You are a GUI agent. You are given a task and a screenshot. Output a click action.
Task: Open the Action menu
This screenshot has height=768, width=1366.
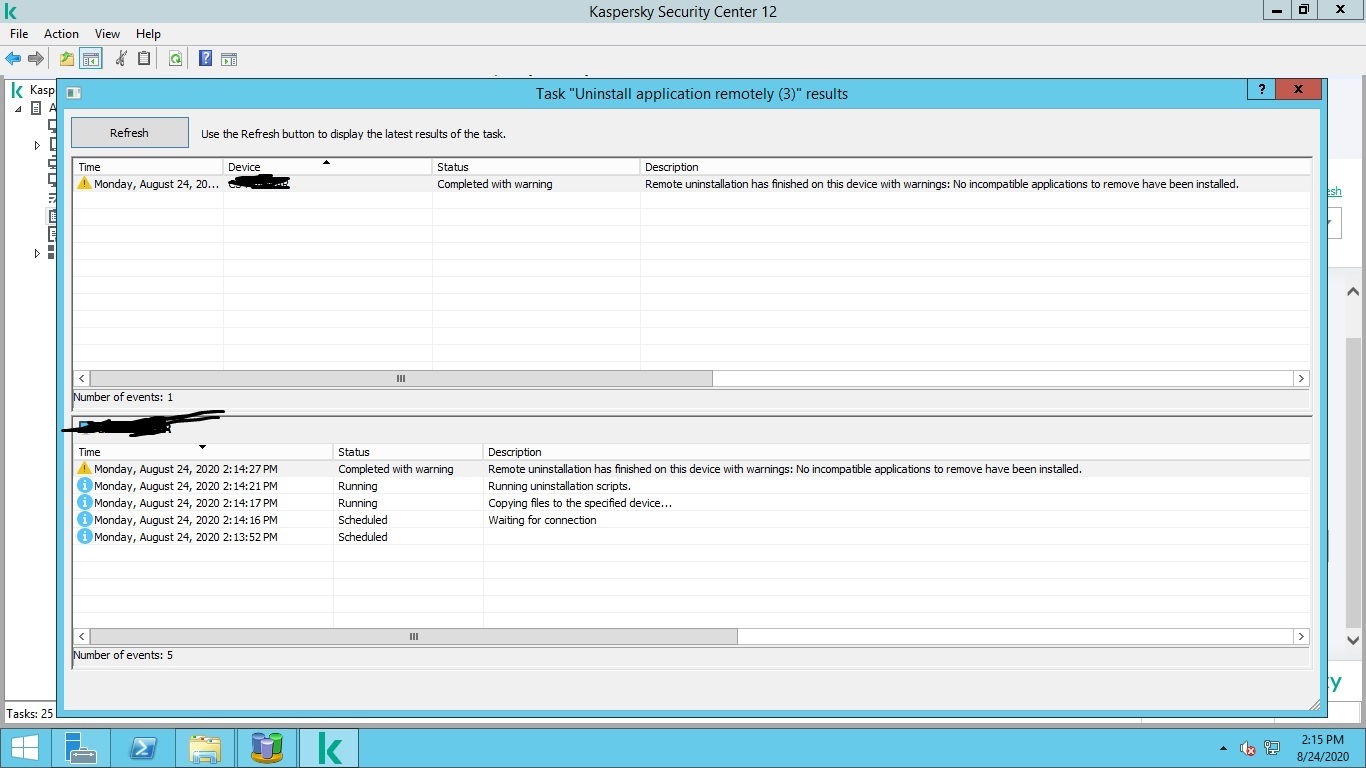click(x=61, y=34)
